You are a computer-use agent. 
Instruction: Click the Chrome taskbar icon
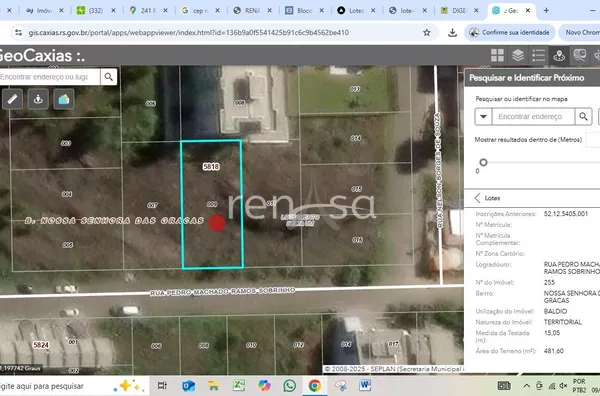(315, 386)
